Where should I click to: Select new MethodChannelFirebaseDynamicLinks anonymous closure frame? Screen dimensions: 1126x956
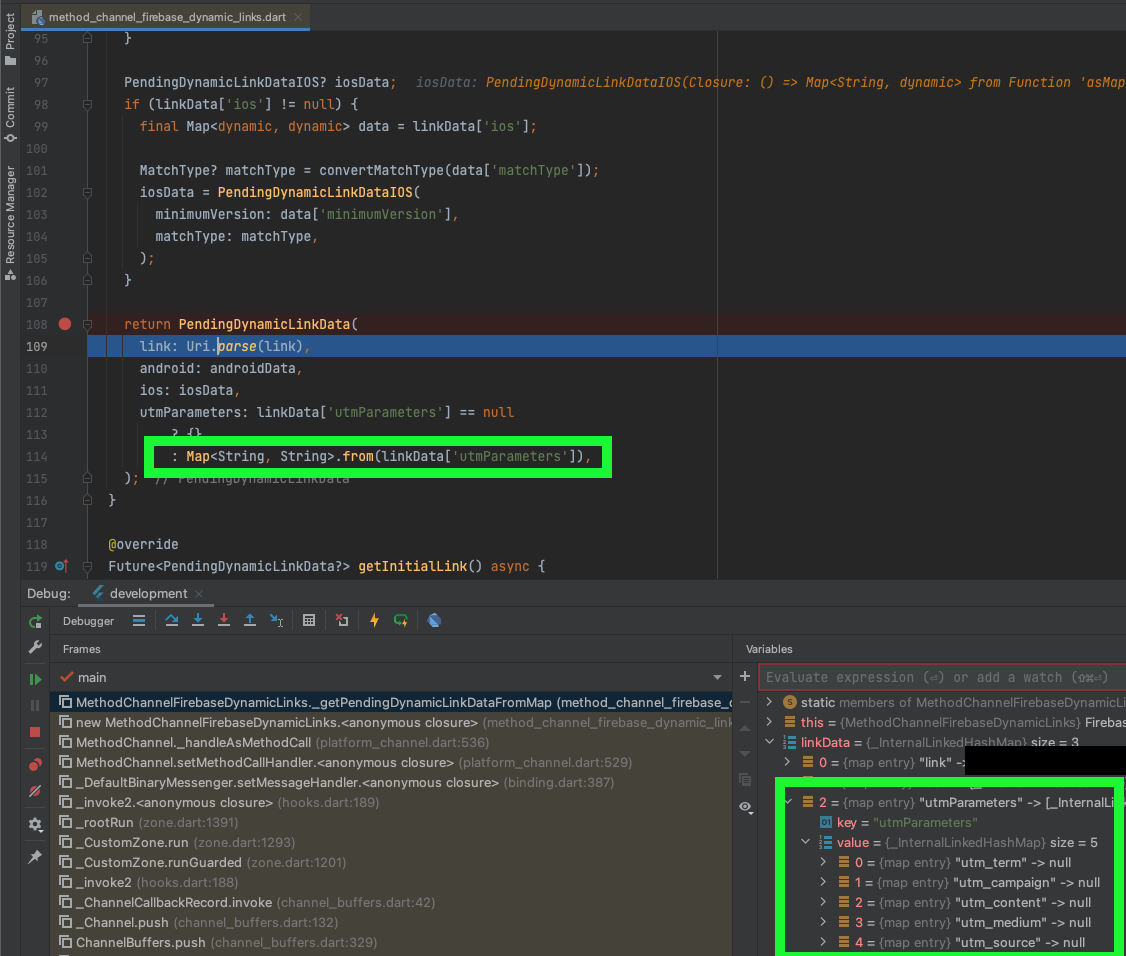[x=392, y=723]
